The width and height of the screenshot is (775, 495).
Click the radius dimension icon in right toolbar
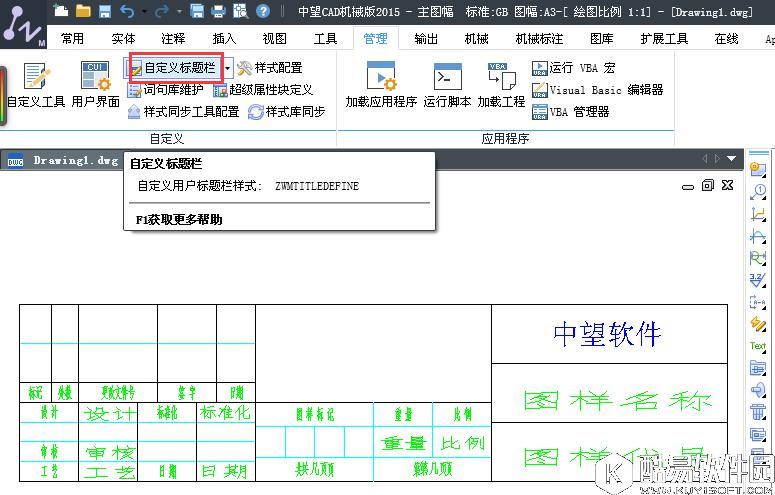pyautogui.click(x=758, y=258)
